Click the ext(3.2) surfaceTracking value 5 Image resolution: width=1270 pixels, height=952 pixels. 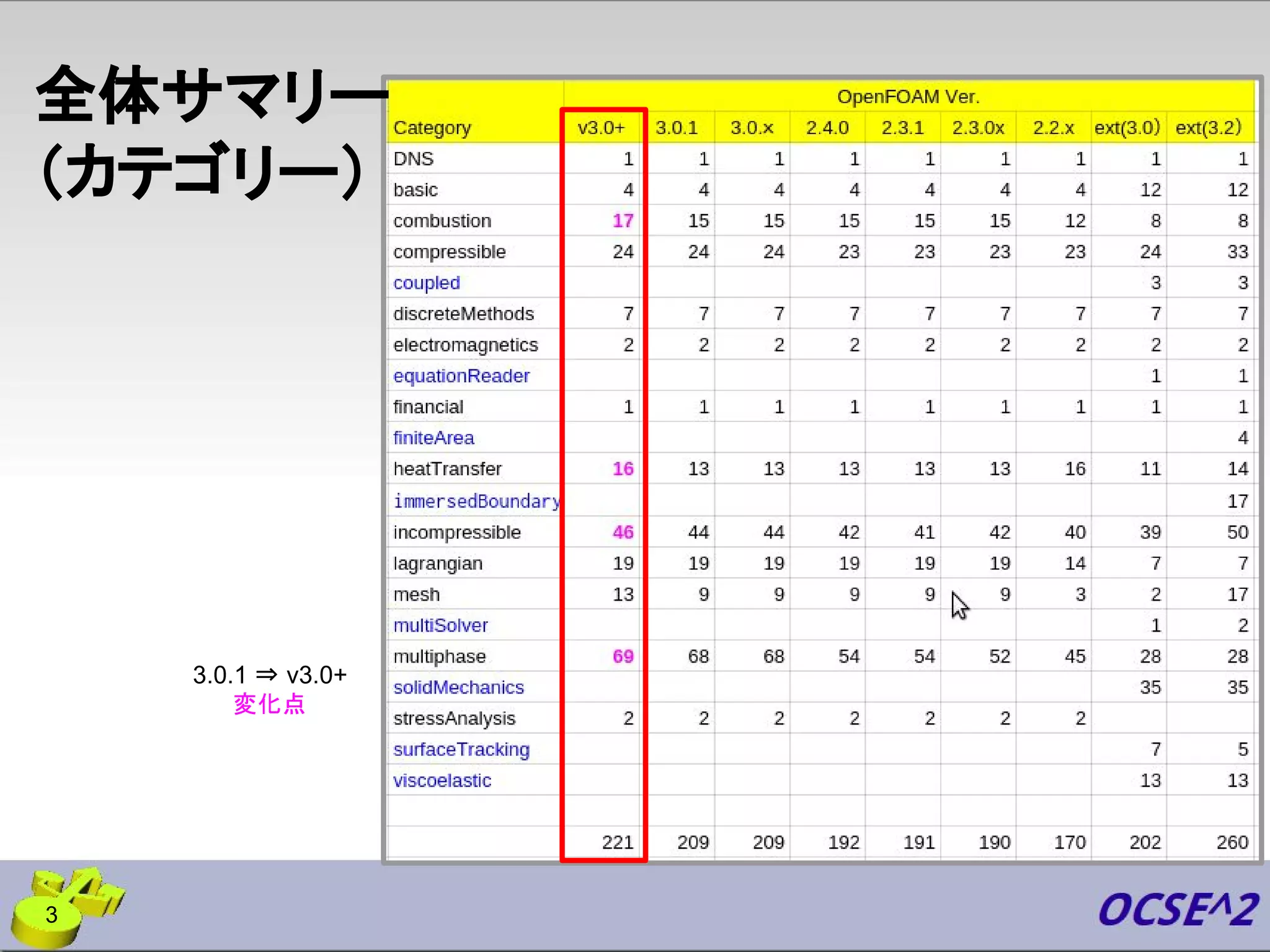1243,749
